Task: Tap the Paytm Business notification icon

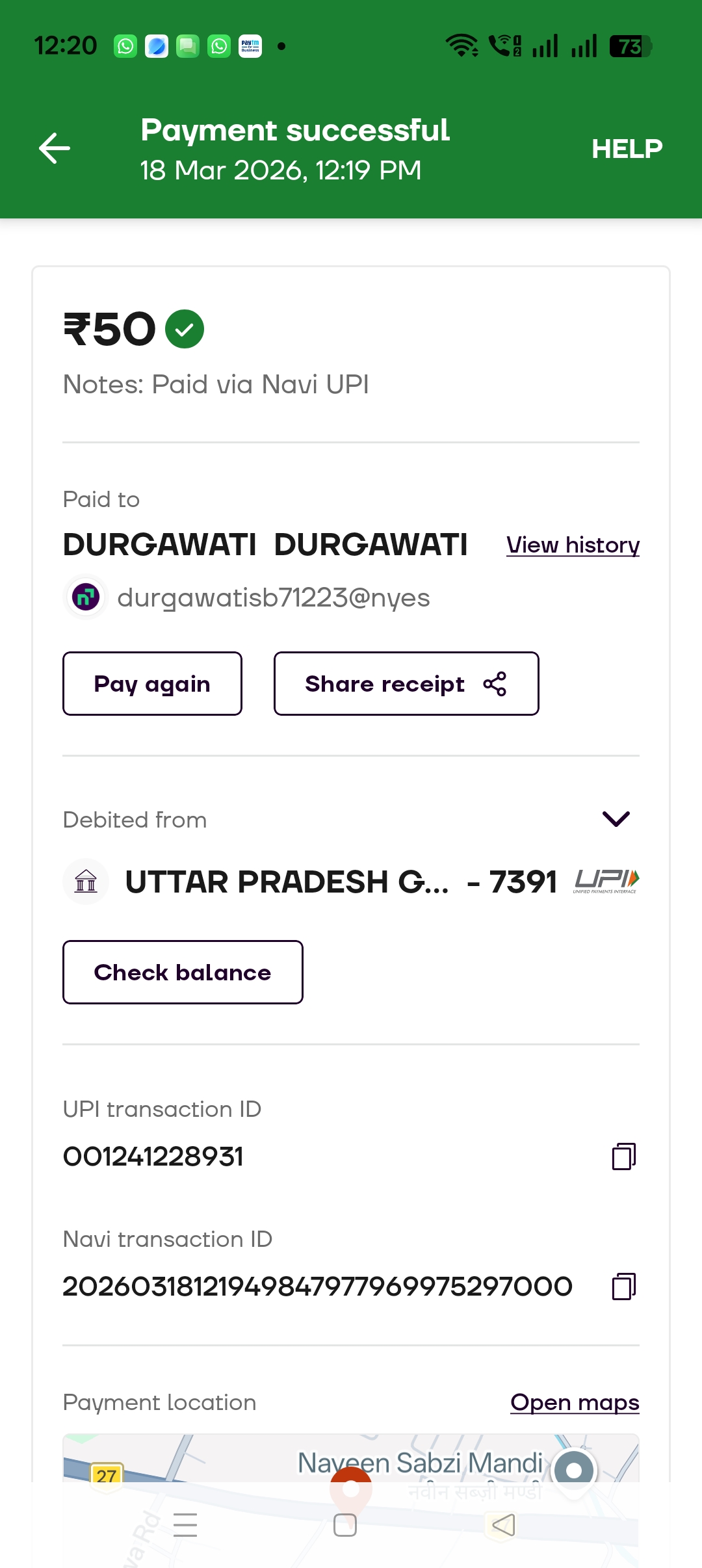Action: tap(250, 46)
